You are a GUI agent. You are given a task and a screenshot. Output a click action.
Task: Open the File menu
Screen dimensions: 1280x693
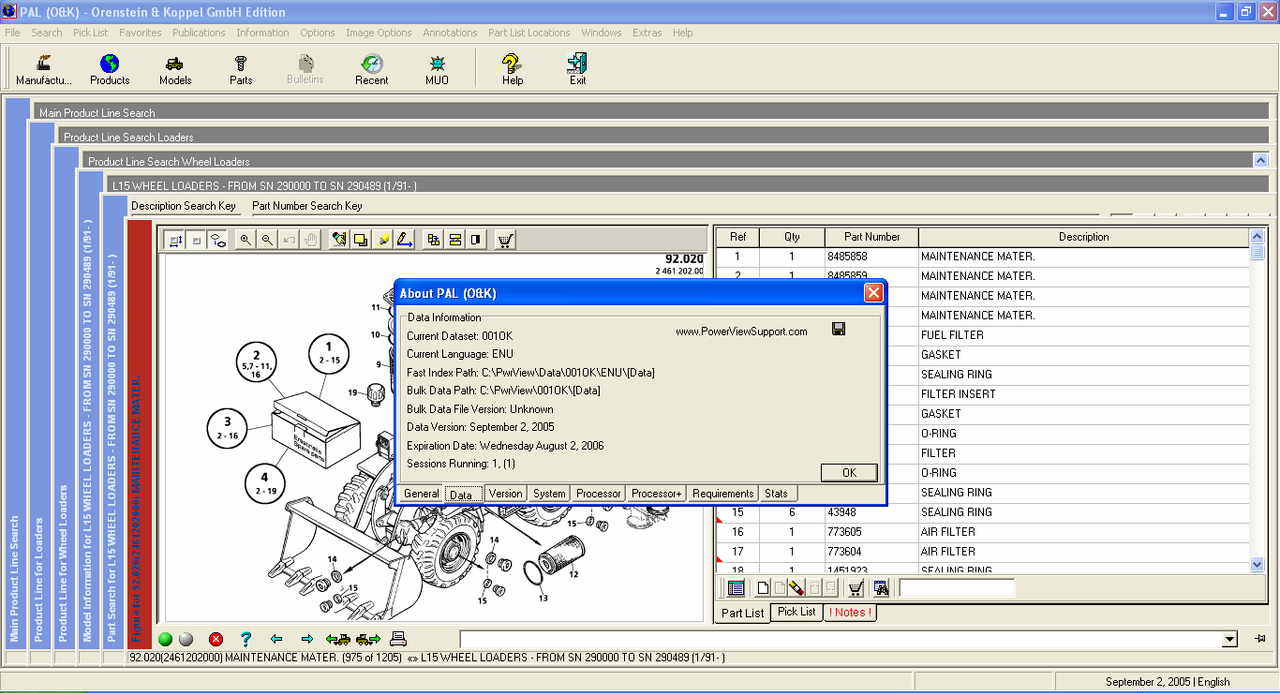click(x=12, y=33)
